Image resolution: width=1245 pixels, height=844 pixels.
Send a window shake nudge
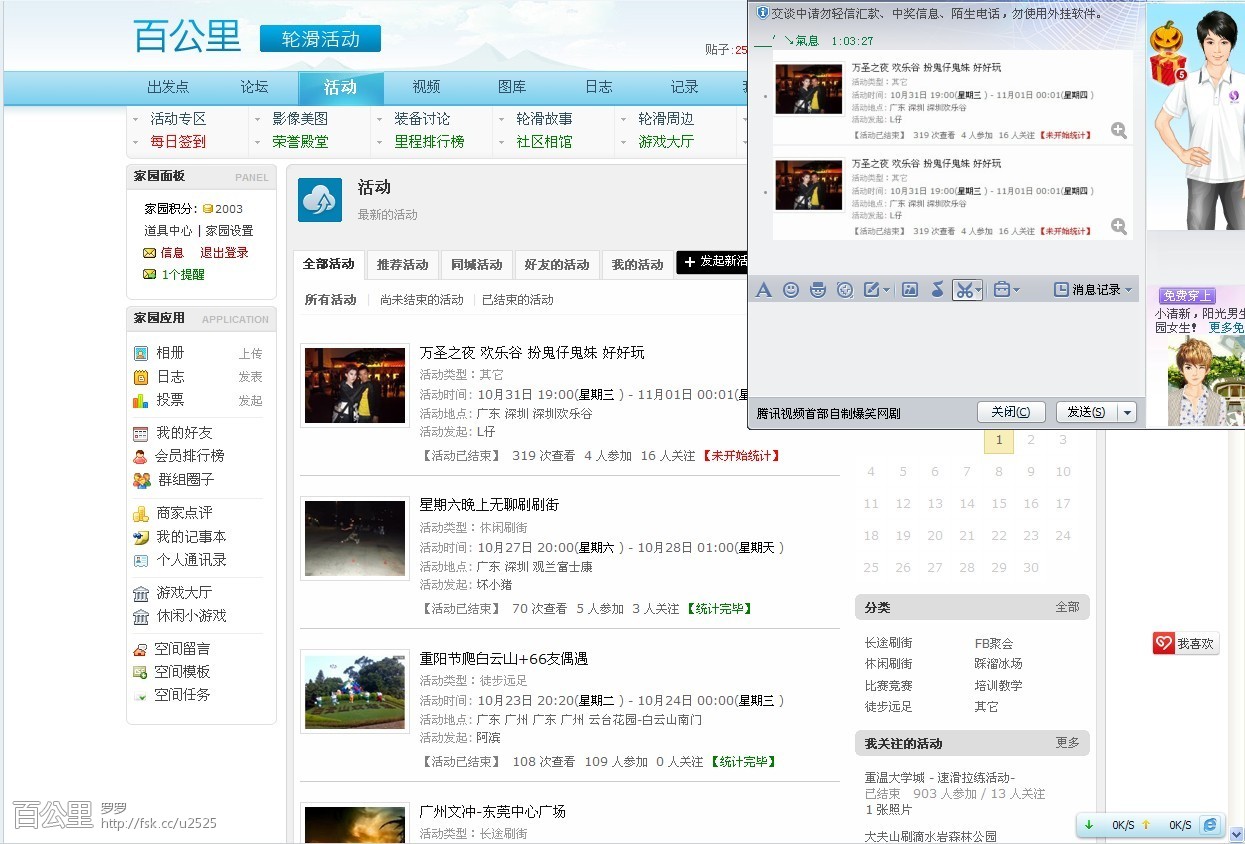pyautogui.click(x=845, y=290)
